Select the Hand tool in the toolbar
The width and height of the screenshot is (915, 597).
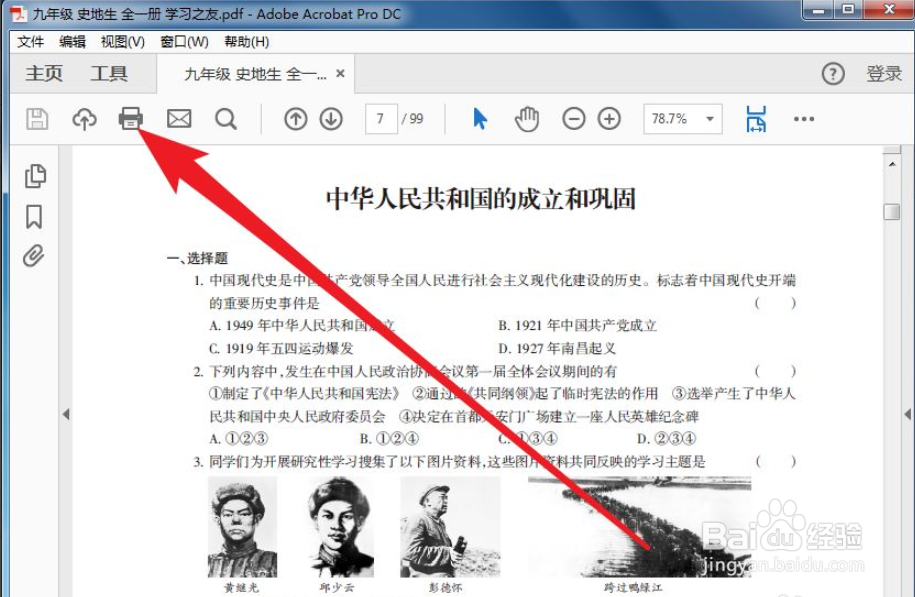[x=528, y=118]
